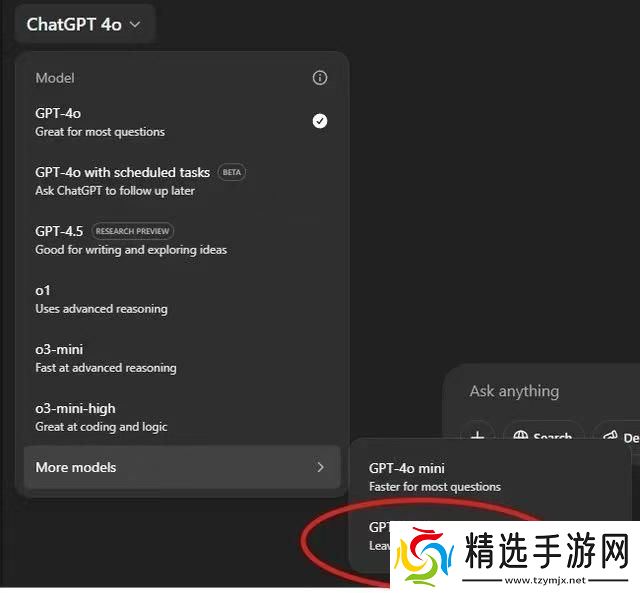640x593 pixels.
Task: Choose o3-mini-high for coding and logic
Action: (182, 417)
